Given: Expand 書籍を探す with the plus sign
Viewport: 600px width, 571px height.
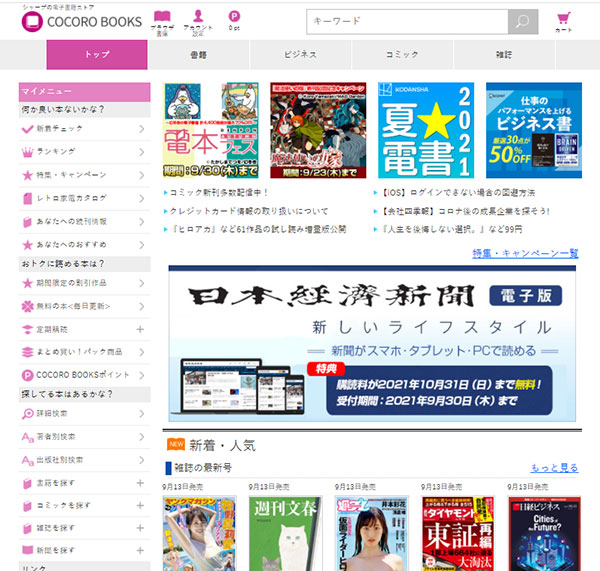Looking at the screenshot, I should (x=140, y=483).
